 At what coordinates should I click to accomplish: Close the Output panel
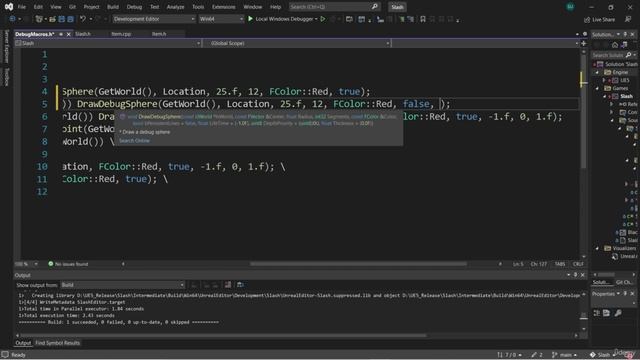click(x=583, y=275)
